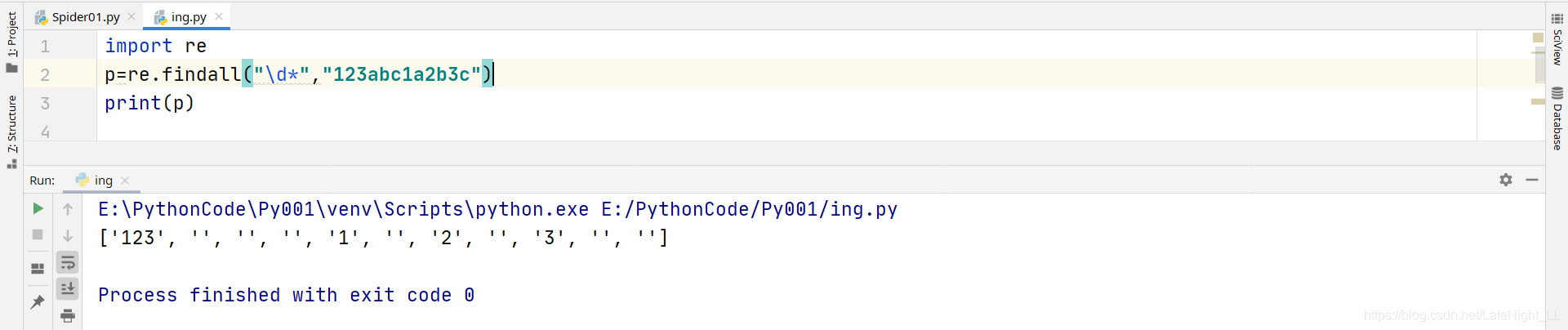1568x330 pixels.
Task: Run the ing script with green play icon
Action: coord(38,208)
